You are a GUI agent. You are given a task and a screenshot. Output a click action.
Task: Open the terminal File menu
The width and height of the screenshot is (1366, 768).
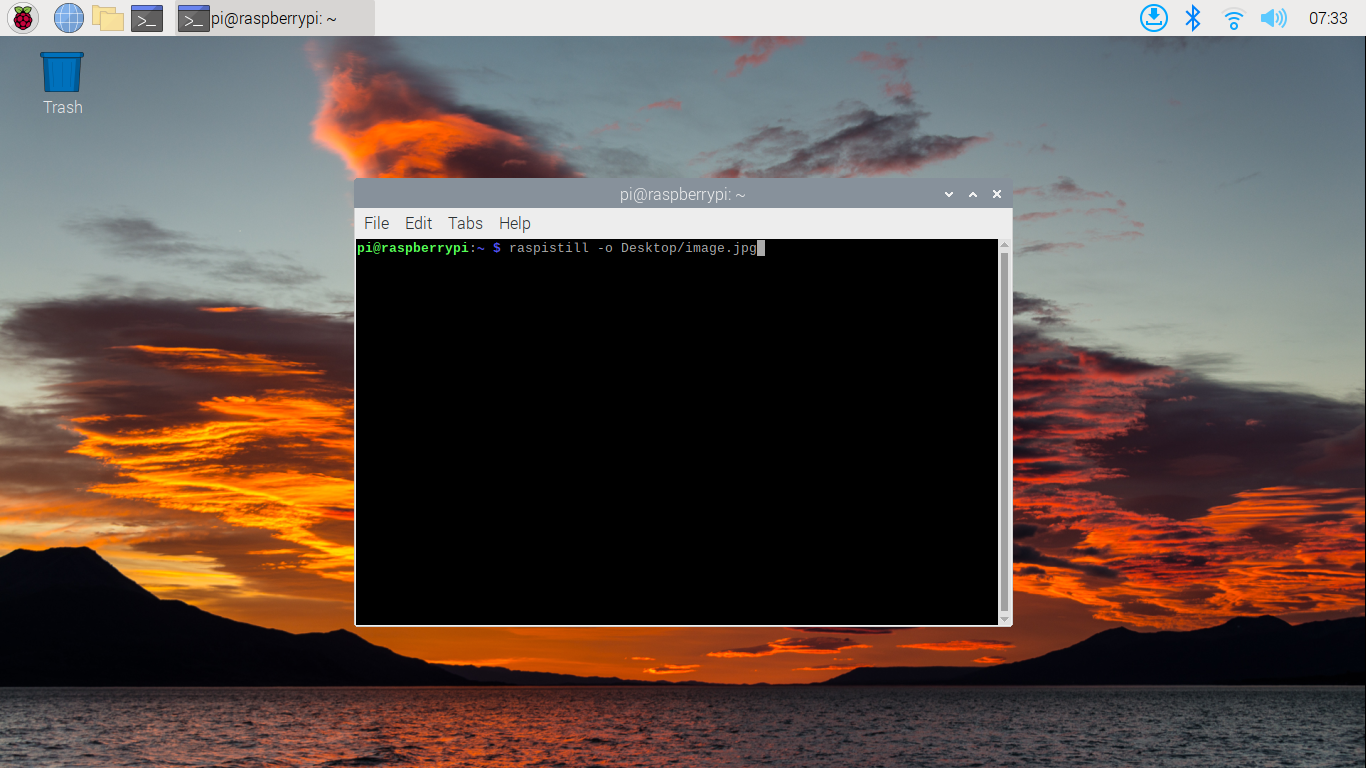pos(377,223)
